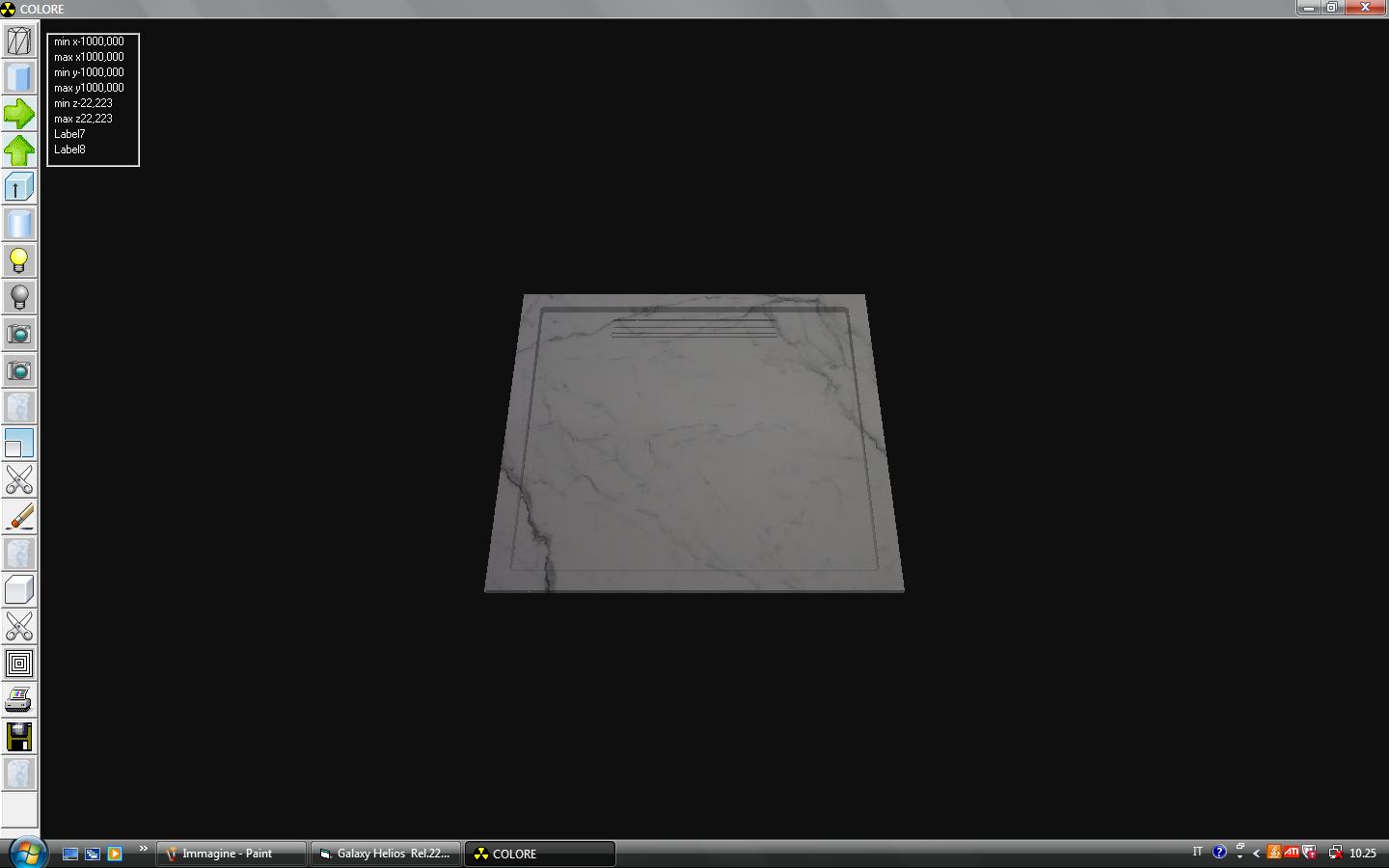Open the Windows Start menu
Image resolution: width=1389 pixels, height=868 pixels.
click(x=26, y=853)
